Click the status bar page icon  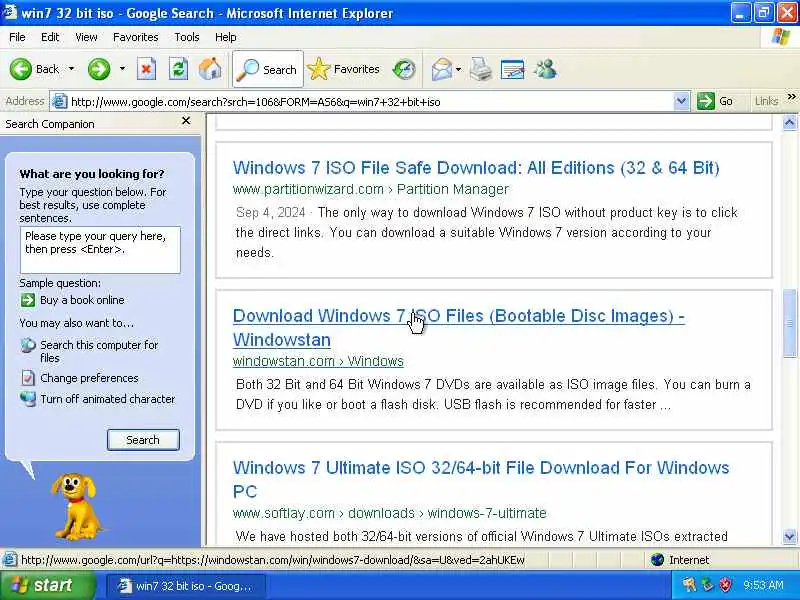pos(9,560)
